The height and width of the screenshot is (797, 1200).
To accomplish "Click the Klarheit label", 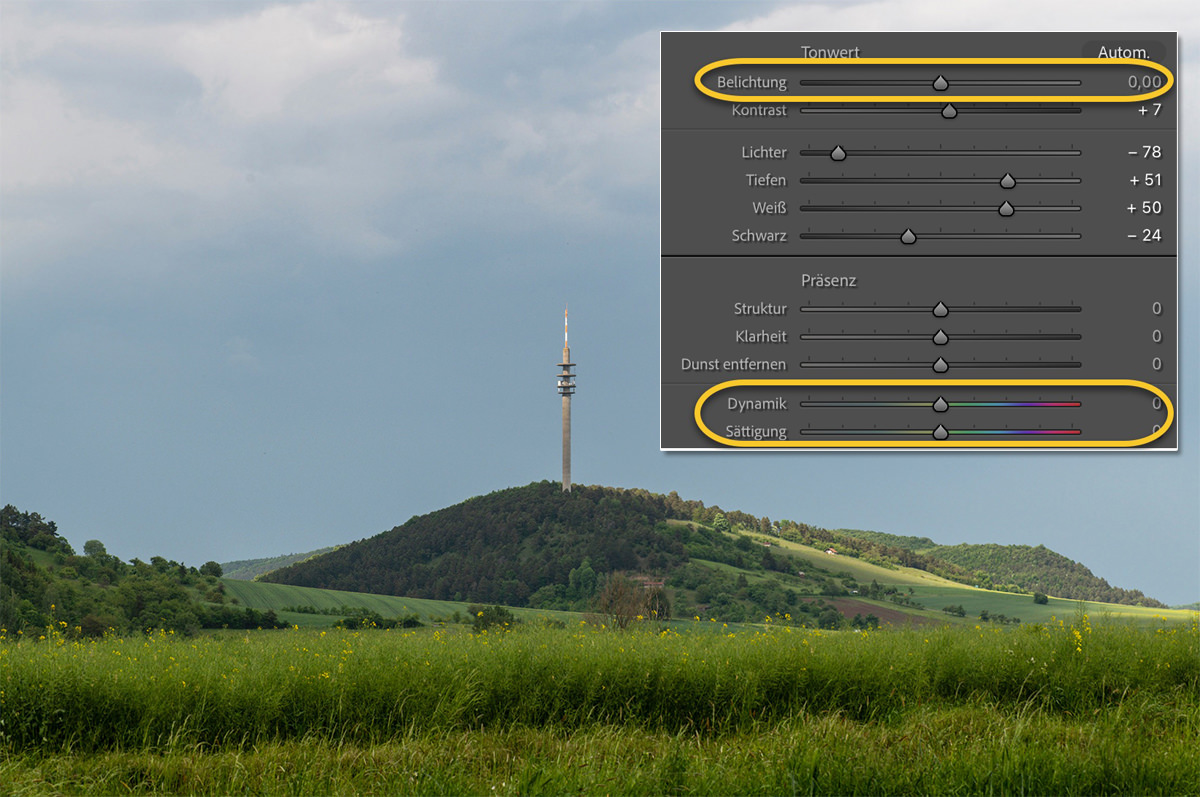I will coord(761,336).
